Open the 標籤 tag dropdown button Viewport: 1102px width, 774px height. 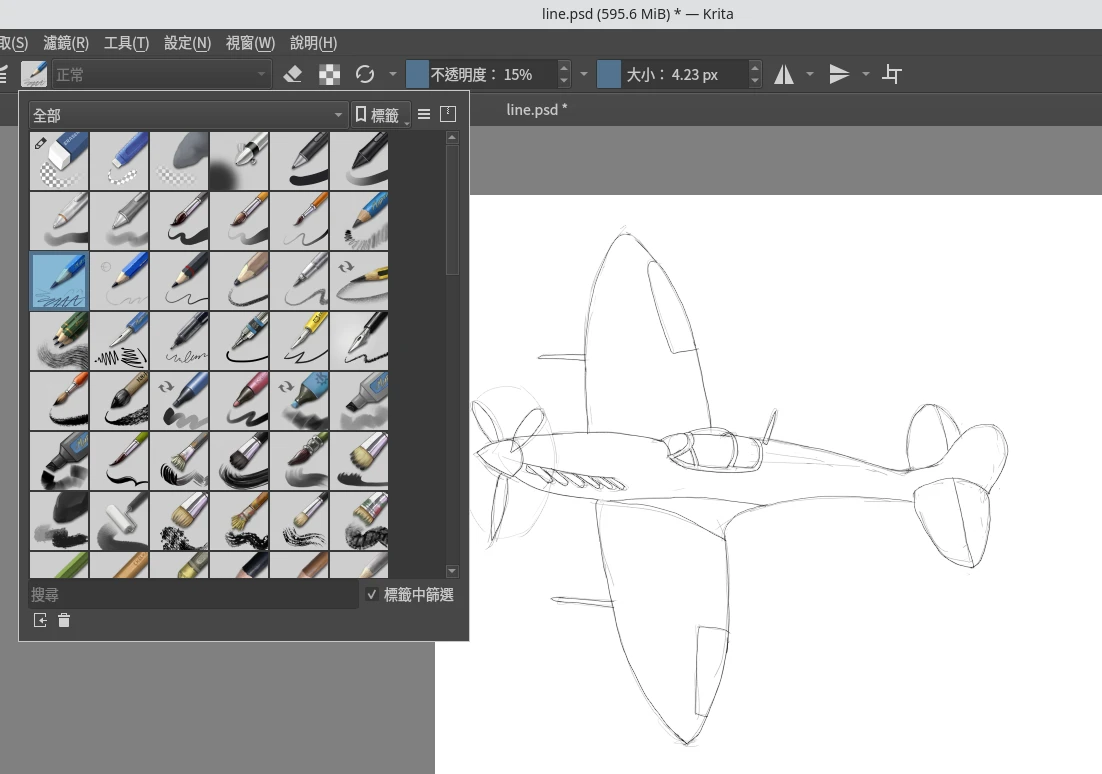point(381,115)
